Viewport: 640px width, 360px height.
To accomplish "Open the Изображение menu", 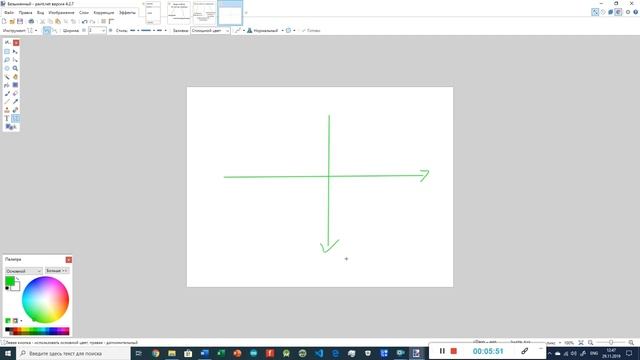I will click(62, 13).
